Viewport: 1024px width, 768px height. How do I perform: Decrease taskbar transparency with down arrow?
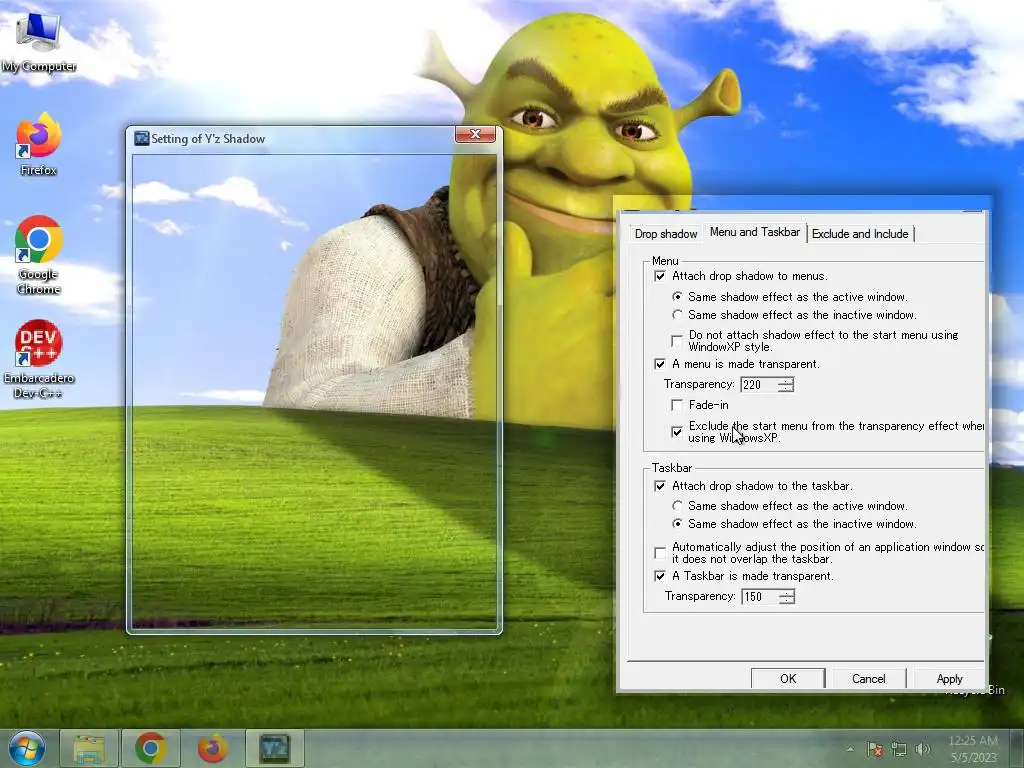click(x=787, y=600)
